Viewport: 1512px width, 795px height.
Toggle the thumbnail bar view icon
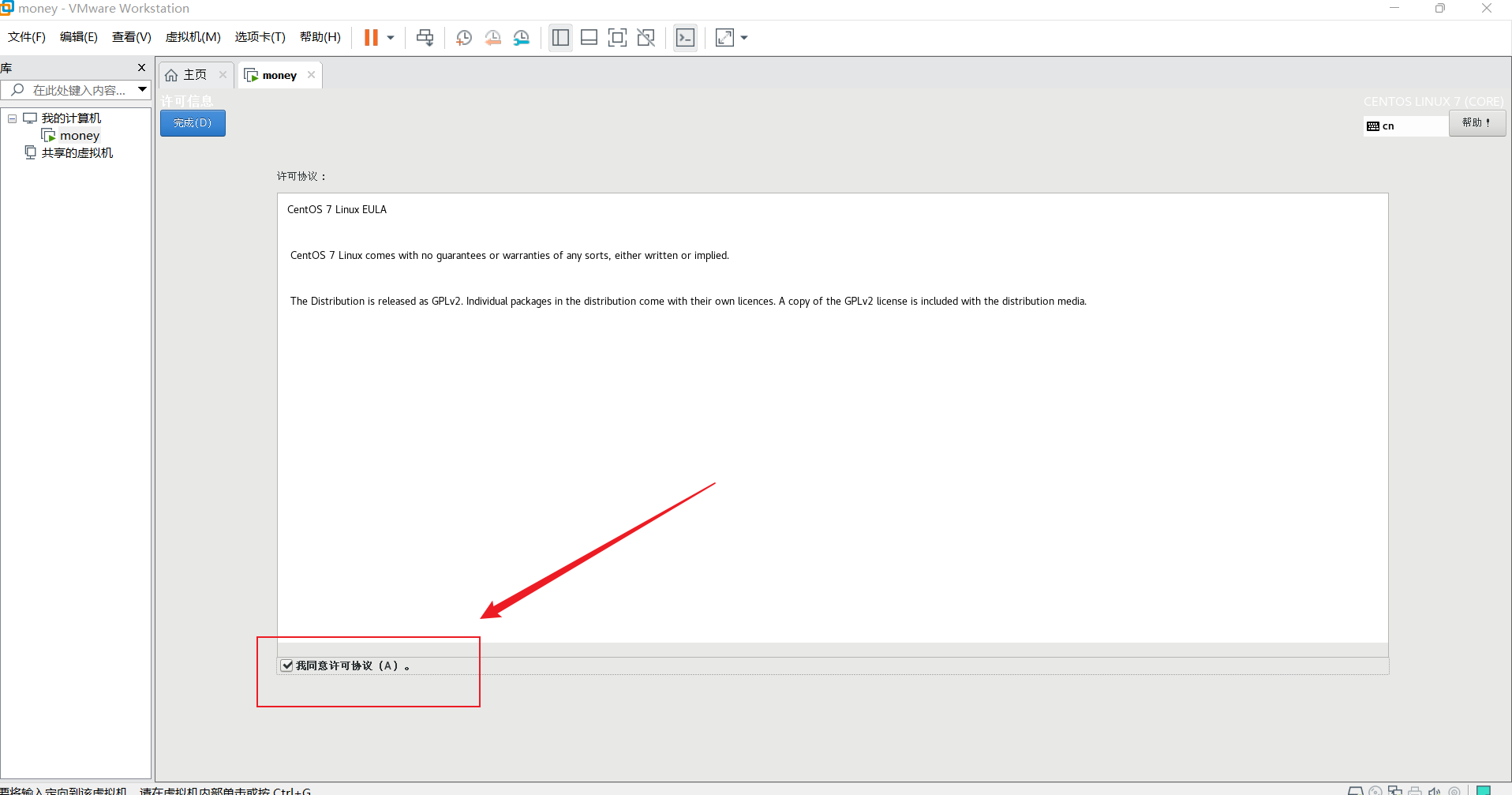click(589, 37)
